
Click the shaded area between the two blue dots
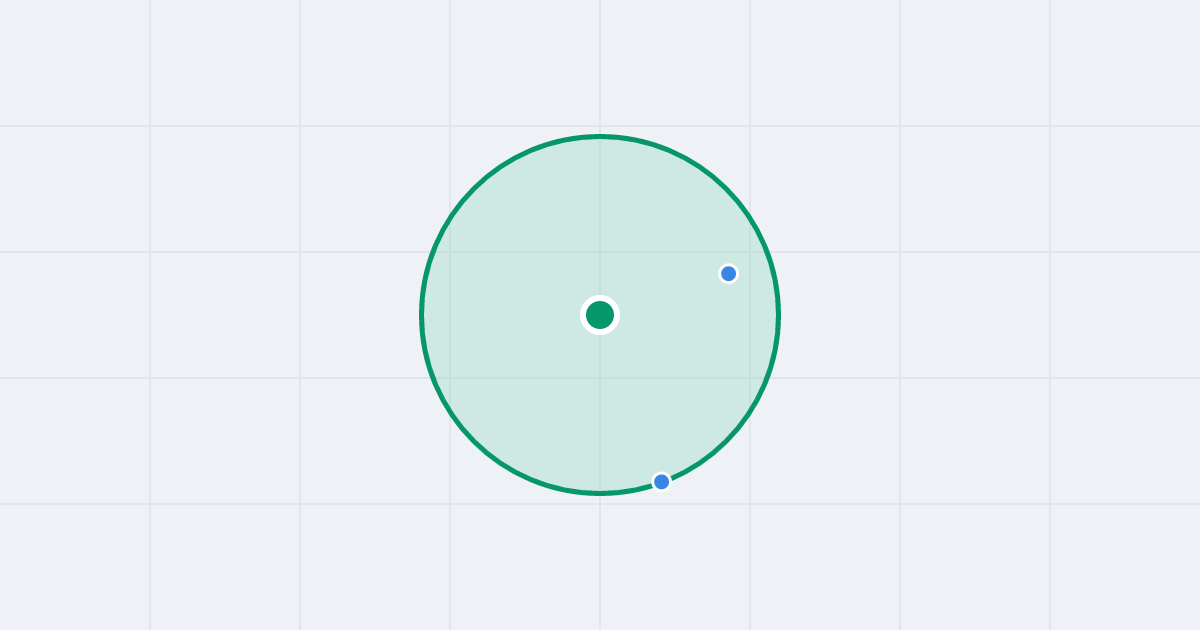(x=695, y=378)
